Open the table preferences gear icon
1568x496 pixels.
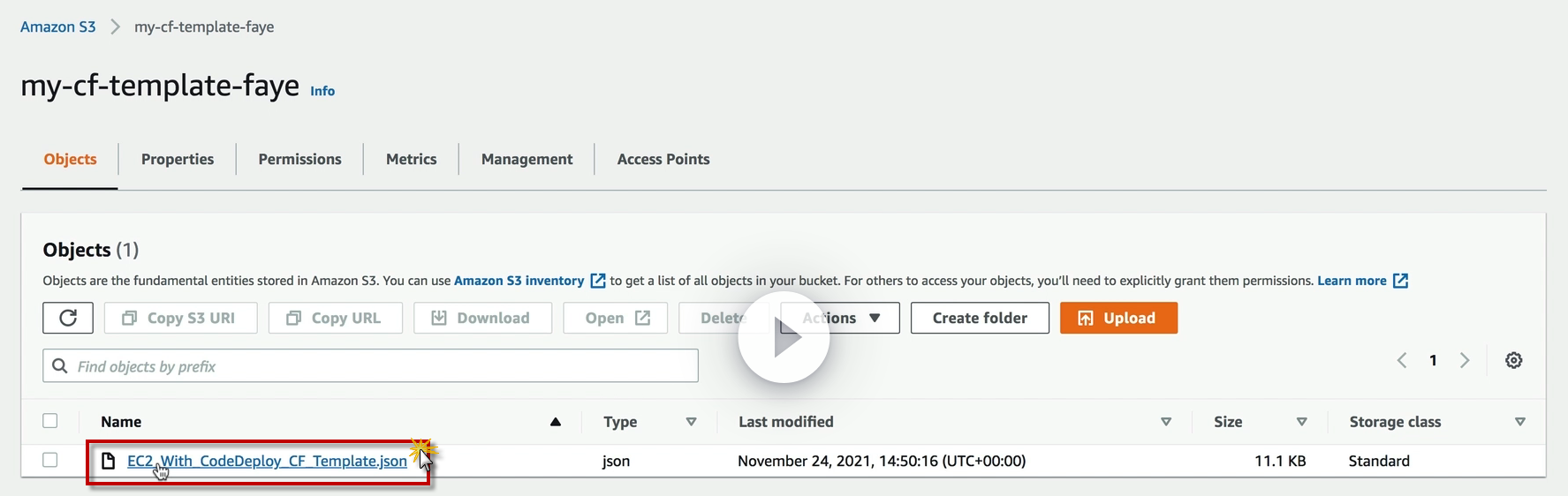[x=1513, y=360]
